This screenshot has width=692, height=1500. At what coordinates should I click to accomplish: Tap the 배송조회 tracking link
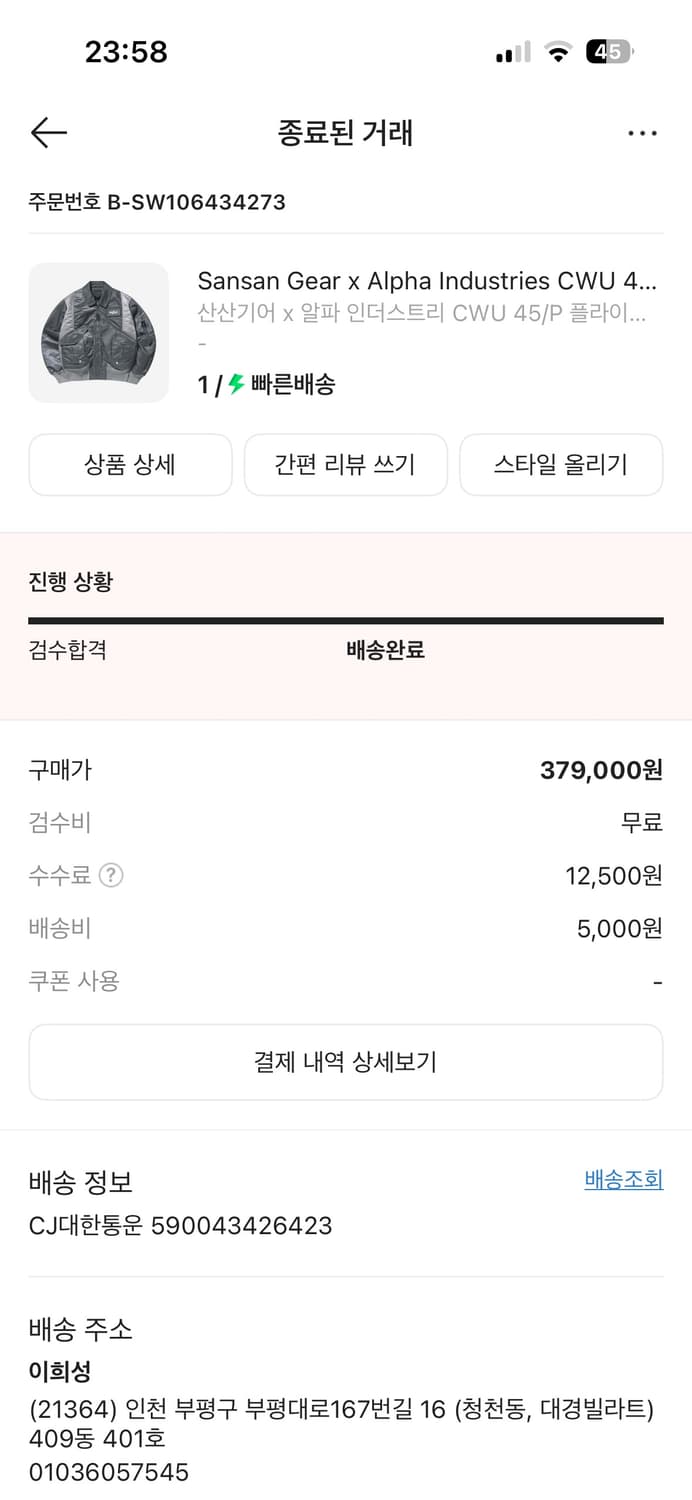click(623, 1180)
